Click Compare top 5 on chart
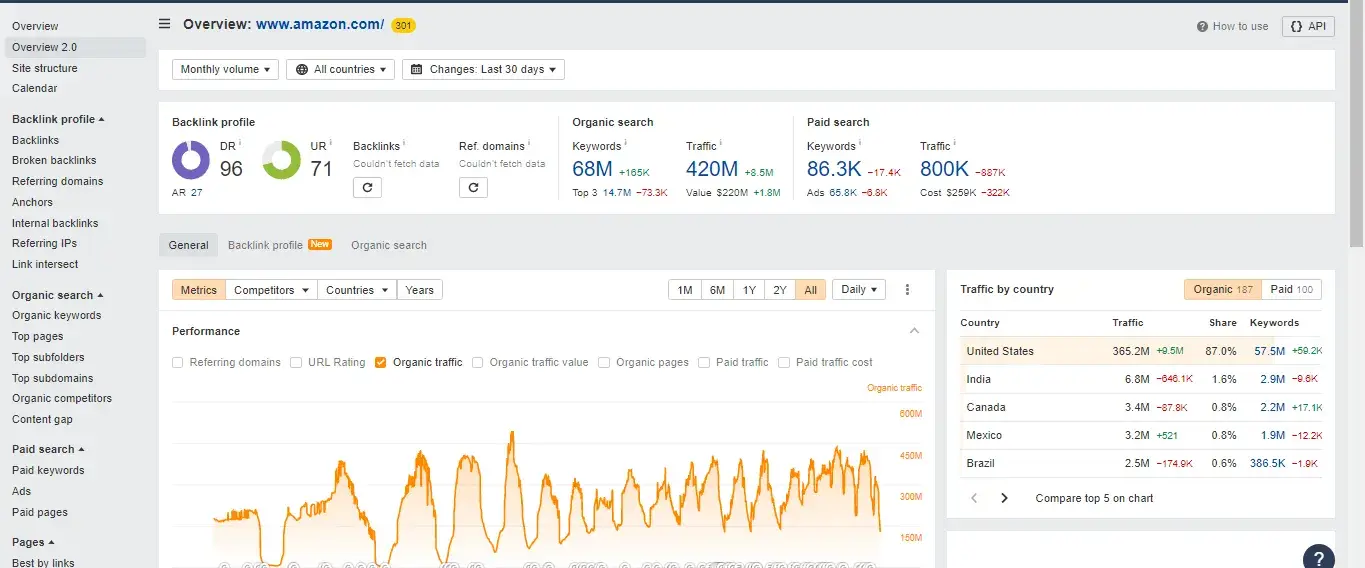 click(x=1094, y=498)
